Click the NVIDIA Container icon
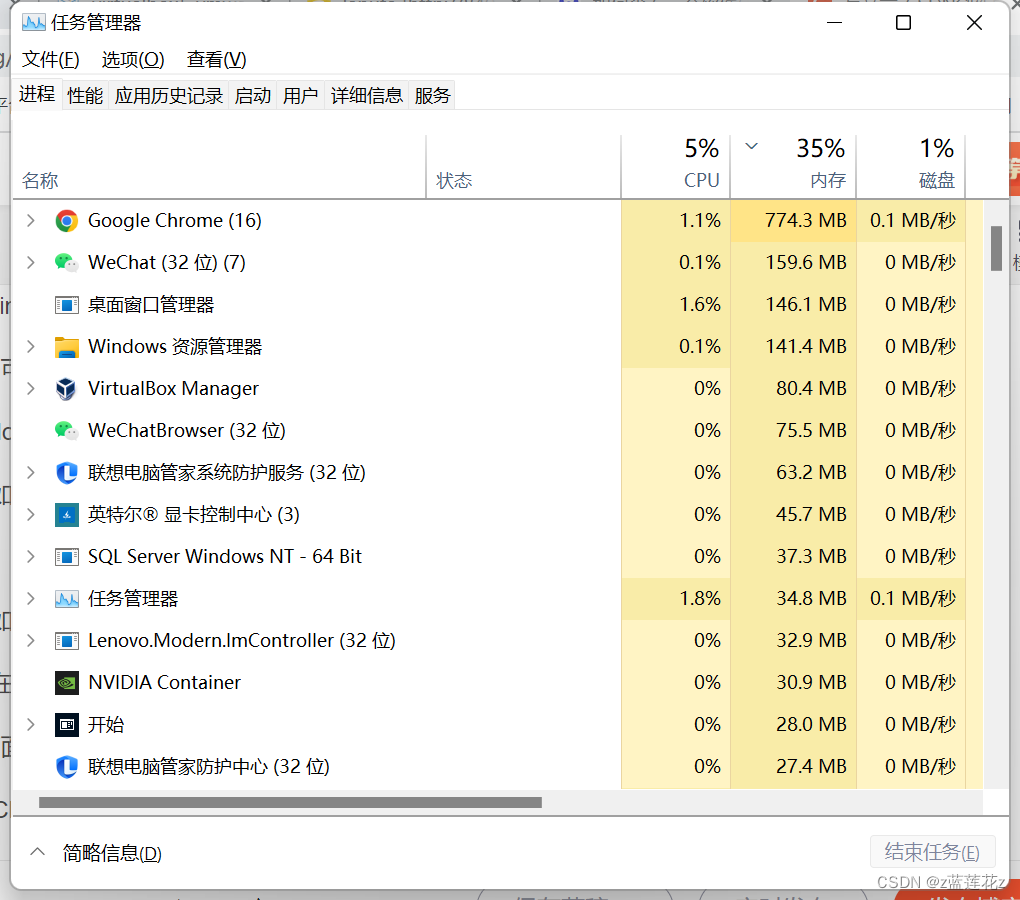1020x900 pixels. pos(66,683)
